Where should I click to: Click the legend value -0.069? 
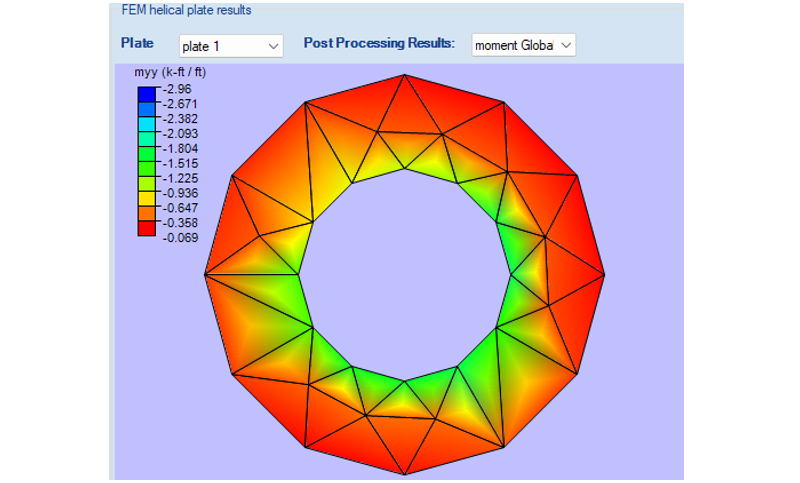[180, 238]
